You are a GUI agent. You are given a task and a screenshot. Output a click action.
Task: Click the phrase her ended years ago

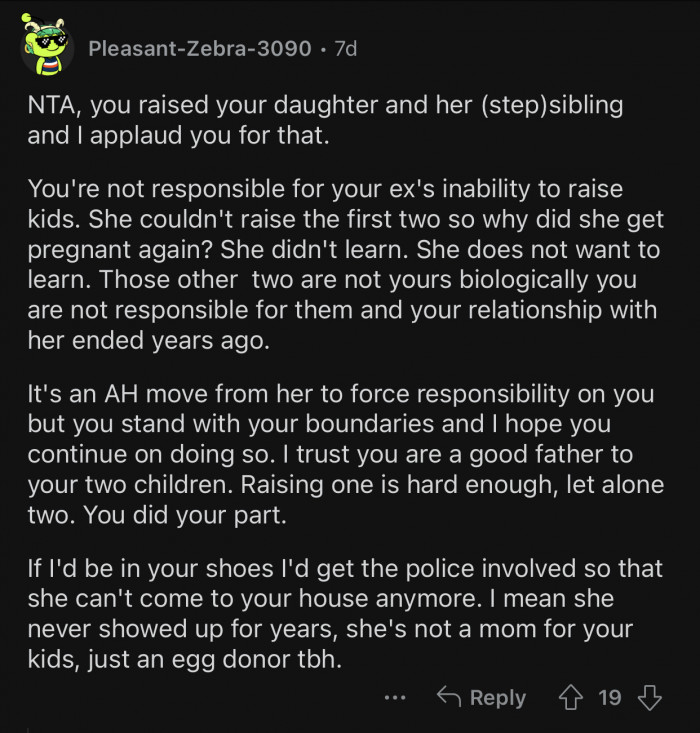click(x=149, y=340)
